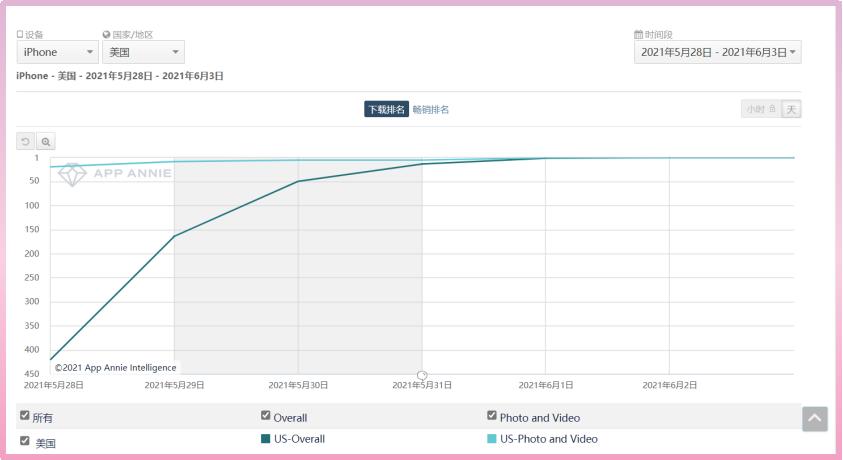
Task: Click the calendar icon beside 时间段
Action: pyautogui.click(x=638, y=35)
